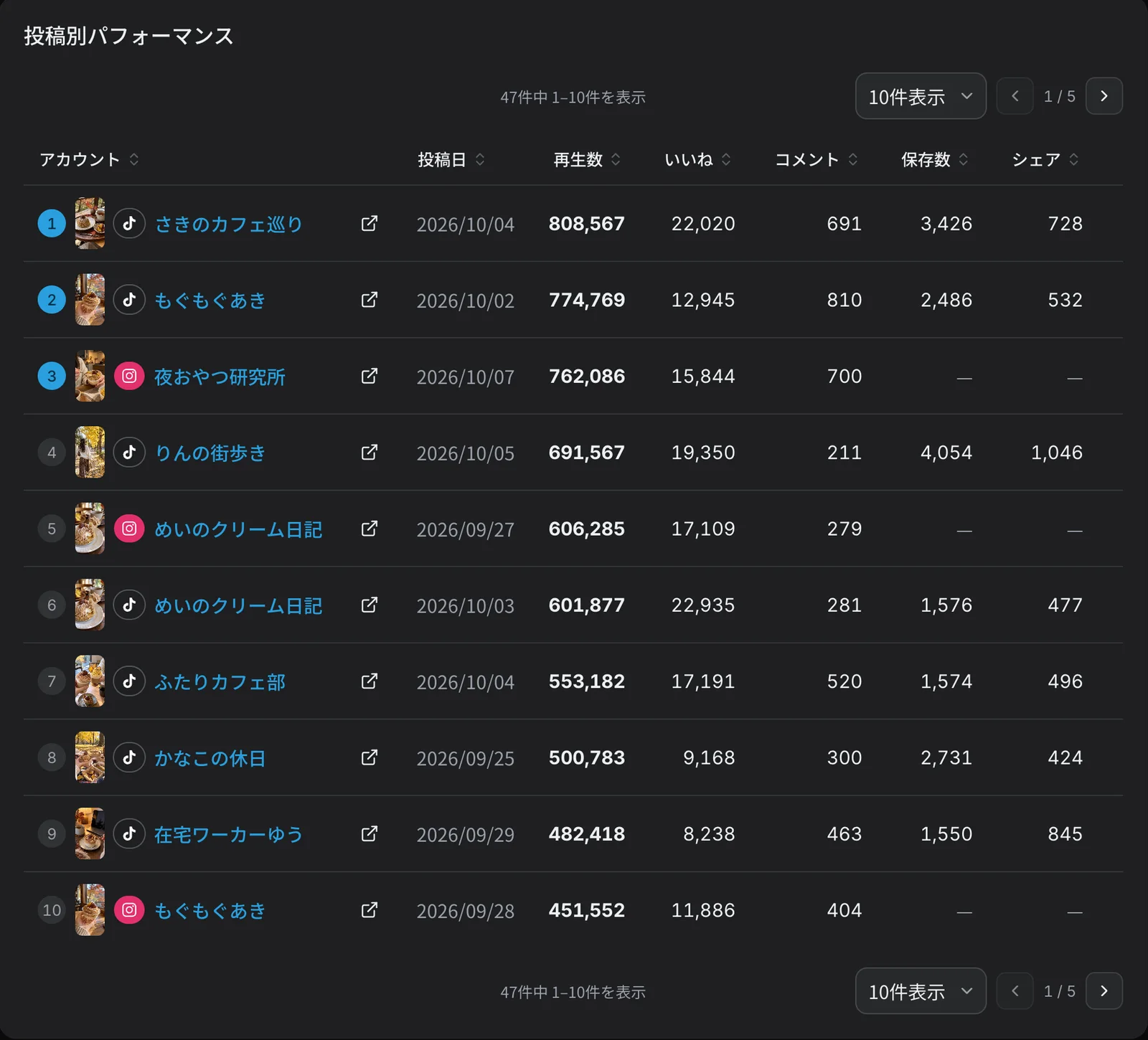
Task: Click TikTok icon in りんの街歩き row
Action: coord(129,453)
